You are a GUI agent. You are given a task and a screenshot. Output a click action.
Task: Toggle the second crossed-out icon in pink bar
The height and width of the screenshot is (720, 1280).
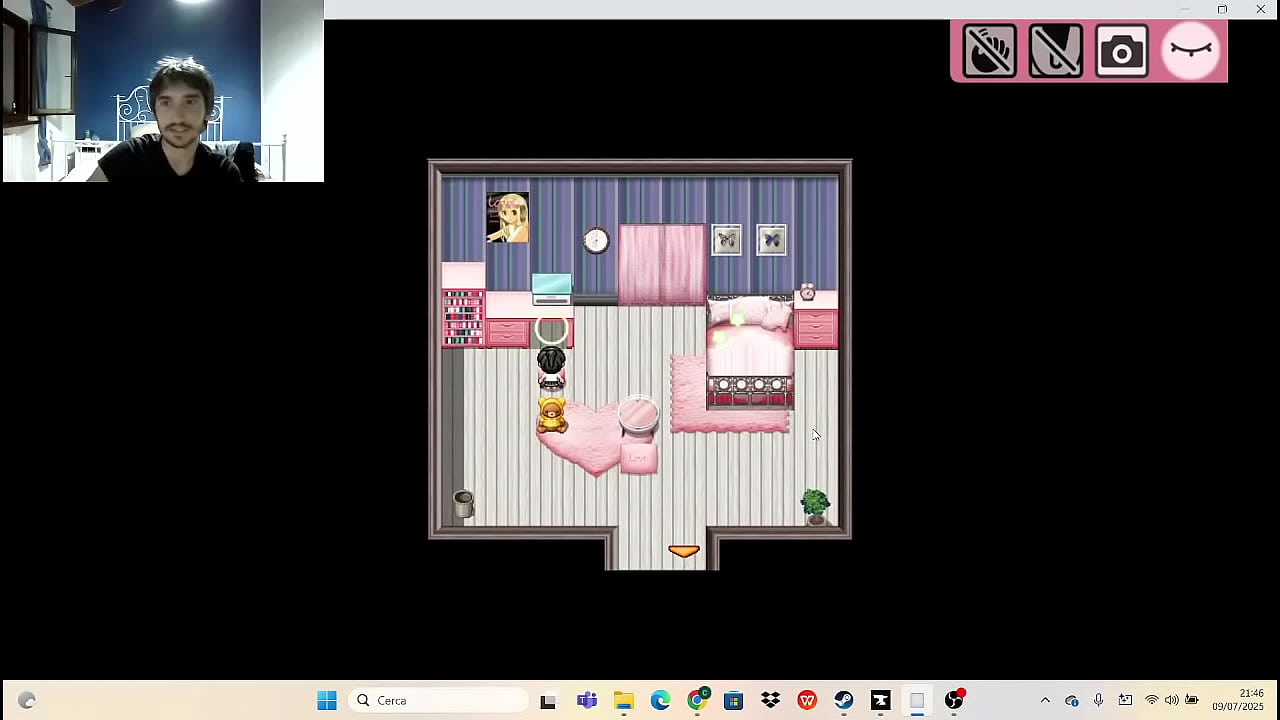coord(1055,51)
